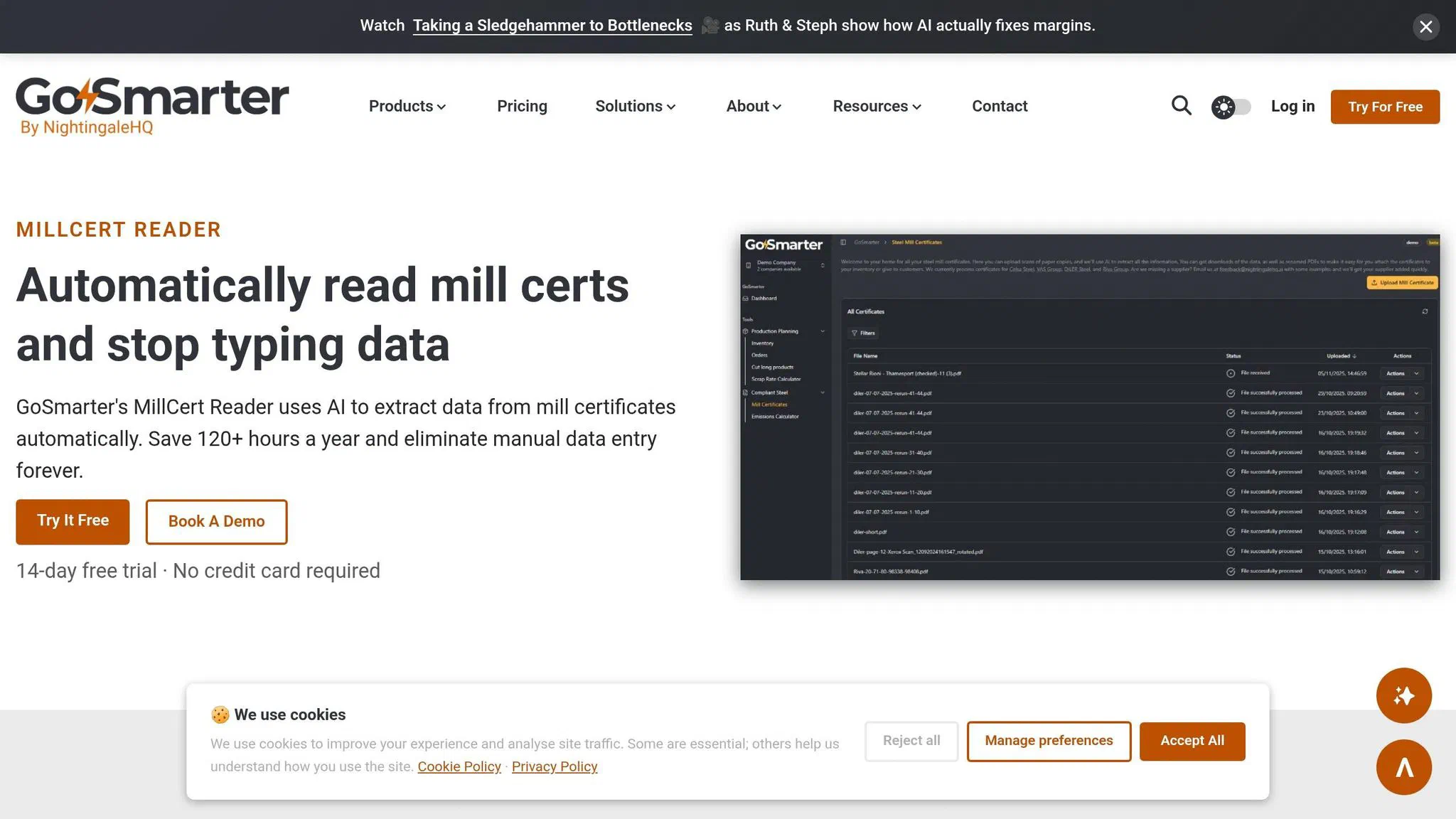Open the Pricing menu item
1456x819 pixels.
(522, 106)
